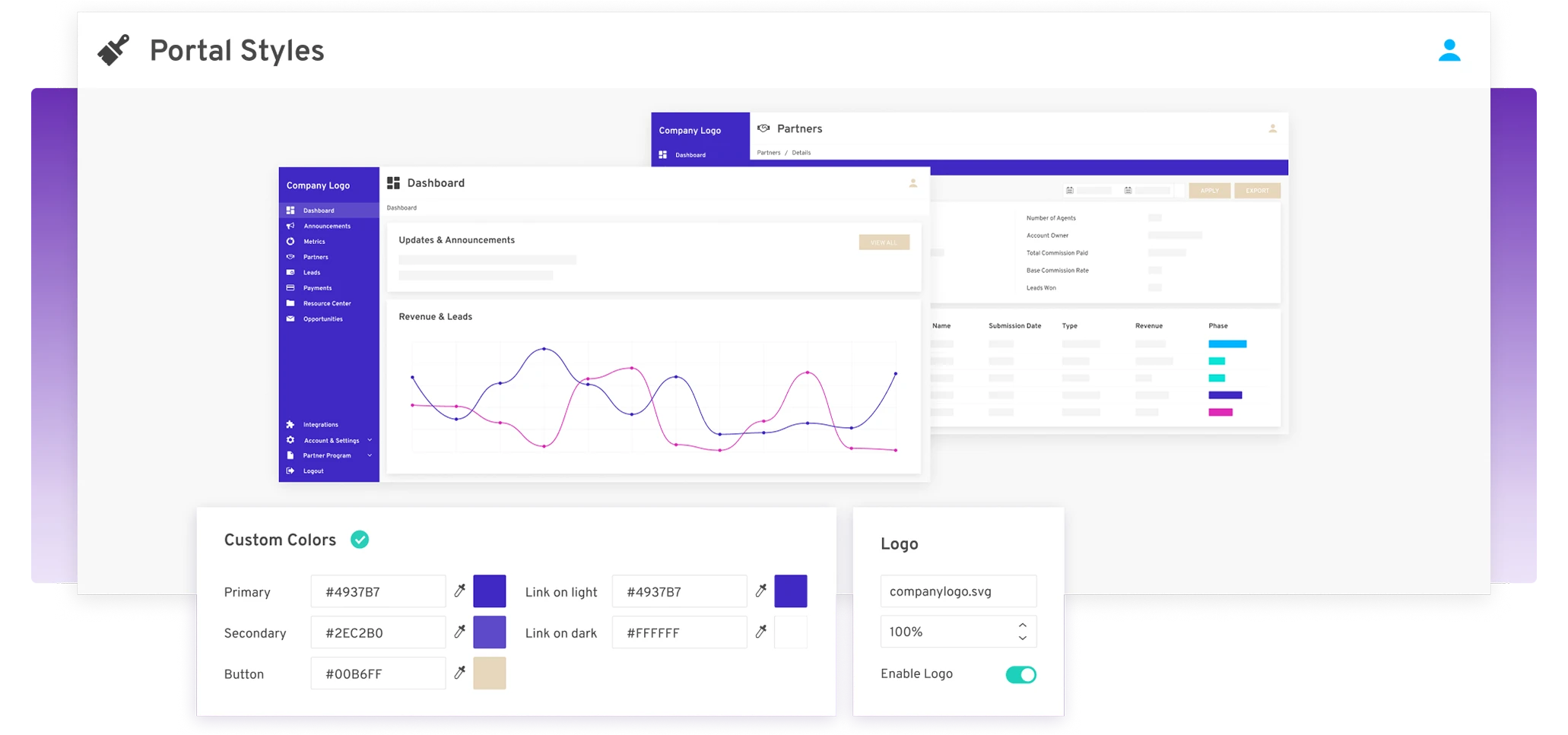Click the Dashboard preview user icon

(x=913, y=183)
